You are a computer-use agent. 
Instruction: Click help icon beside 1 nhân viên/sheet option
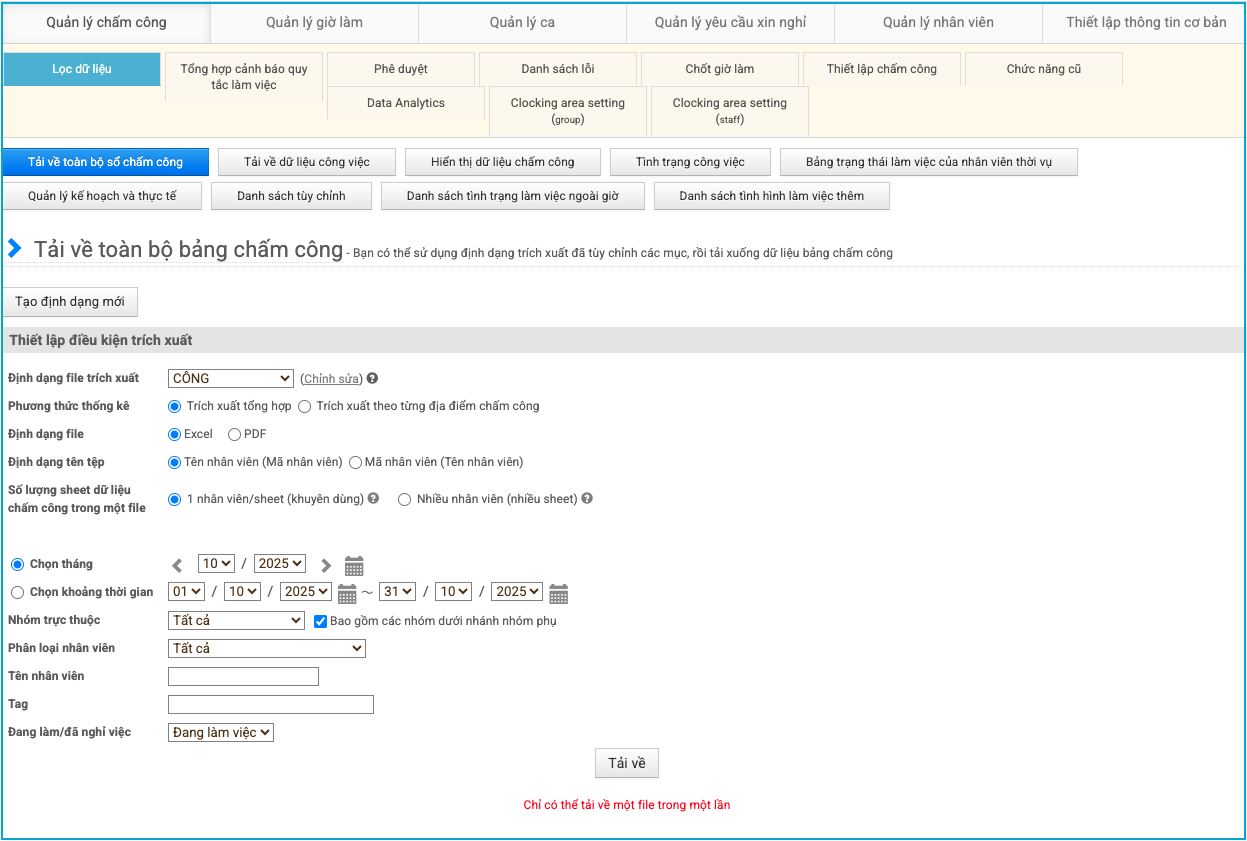tap(373, 498)
